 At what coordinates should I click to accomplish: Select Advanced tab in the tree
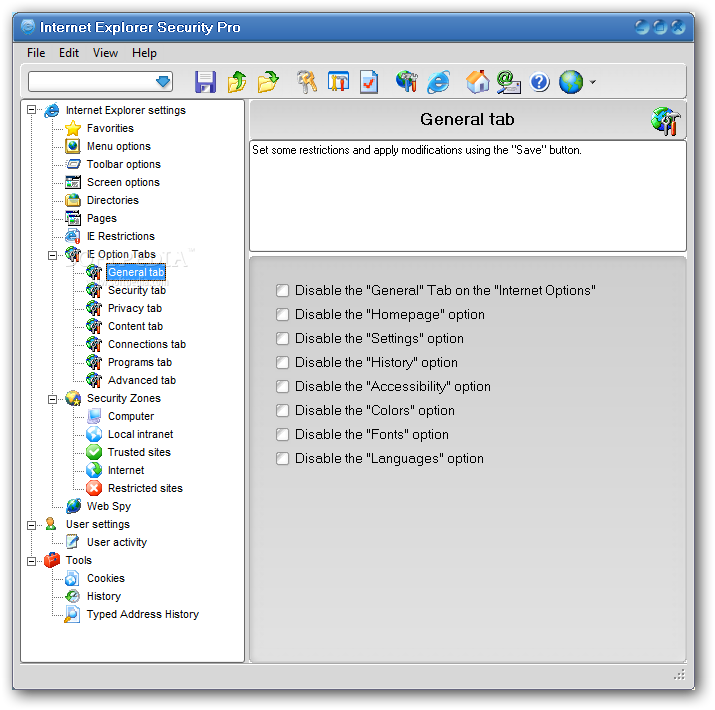click(142, 380)
